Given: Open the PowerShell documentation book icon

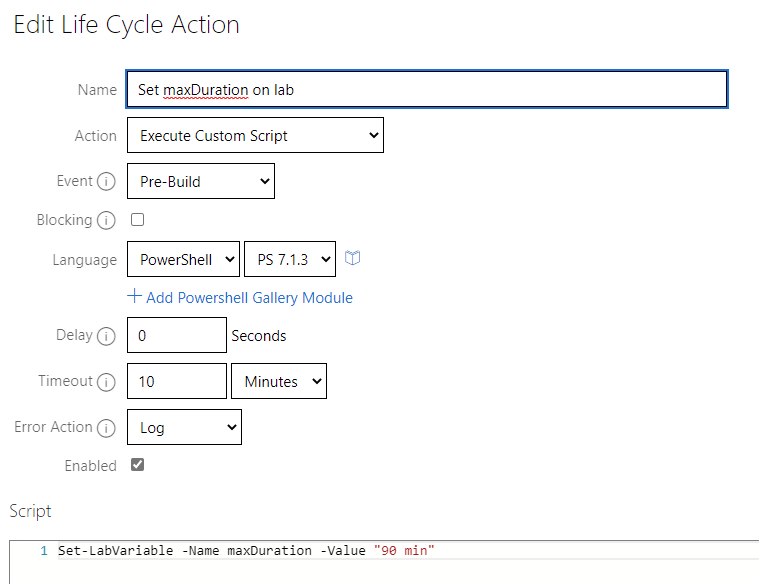Looking at the screenshot, I should pyautogui.click(x=352, y=259).
